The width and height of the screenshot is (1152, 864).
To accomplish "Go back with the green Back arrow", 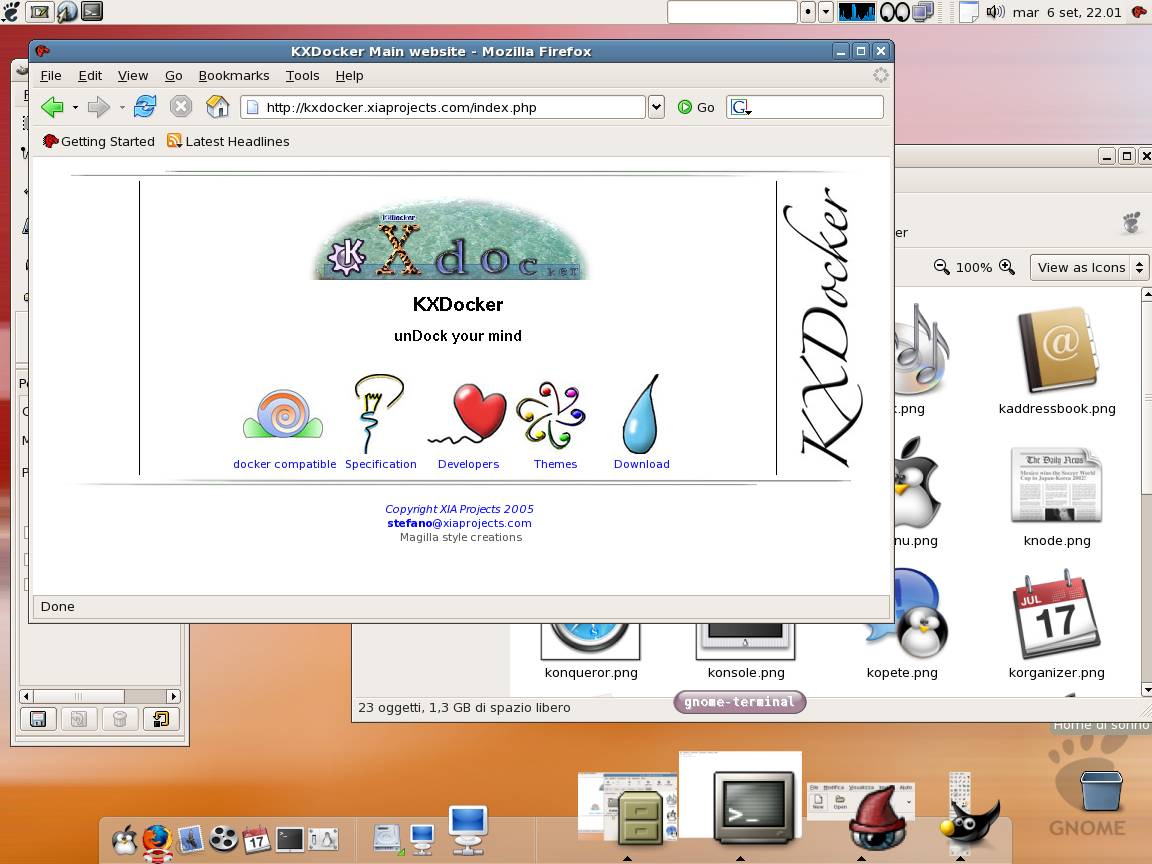I will pos(52,107).
